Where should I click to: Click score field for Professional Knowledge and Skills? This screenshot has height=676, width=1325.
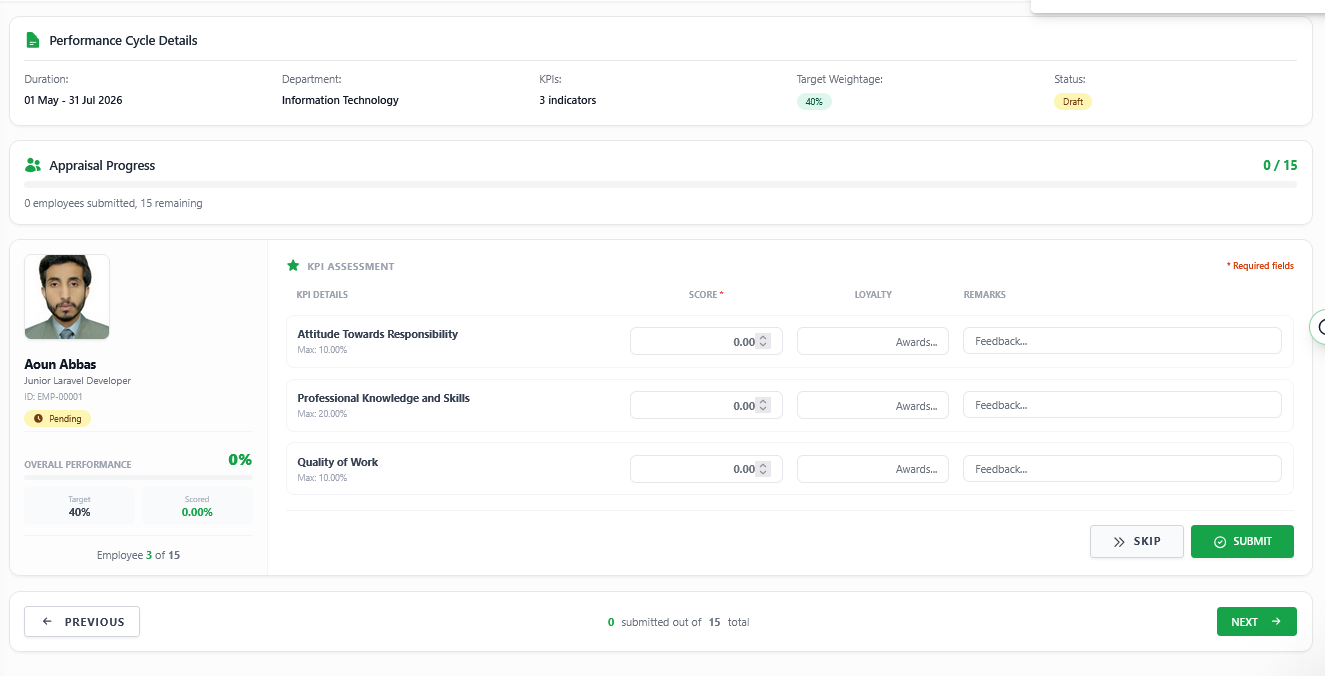(706, 405)
